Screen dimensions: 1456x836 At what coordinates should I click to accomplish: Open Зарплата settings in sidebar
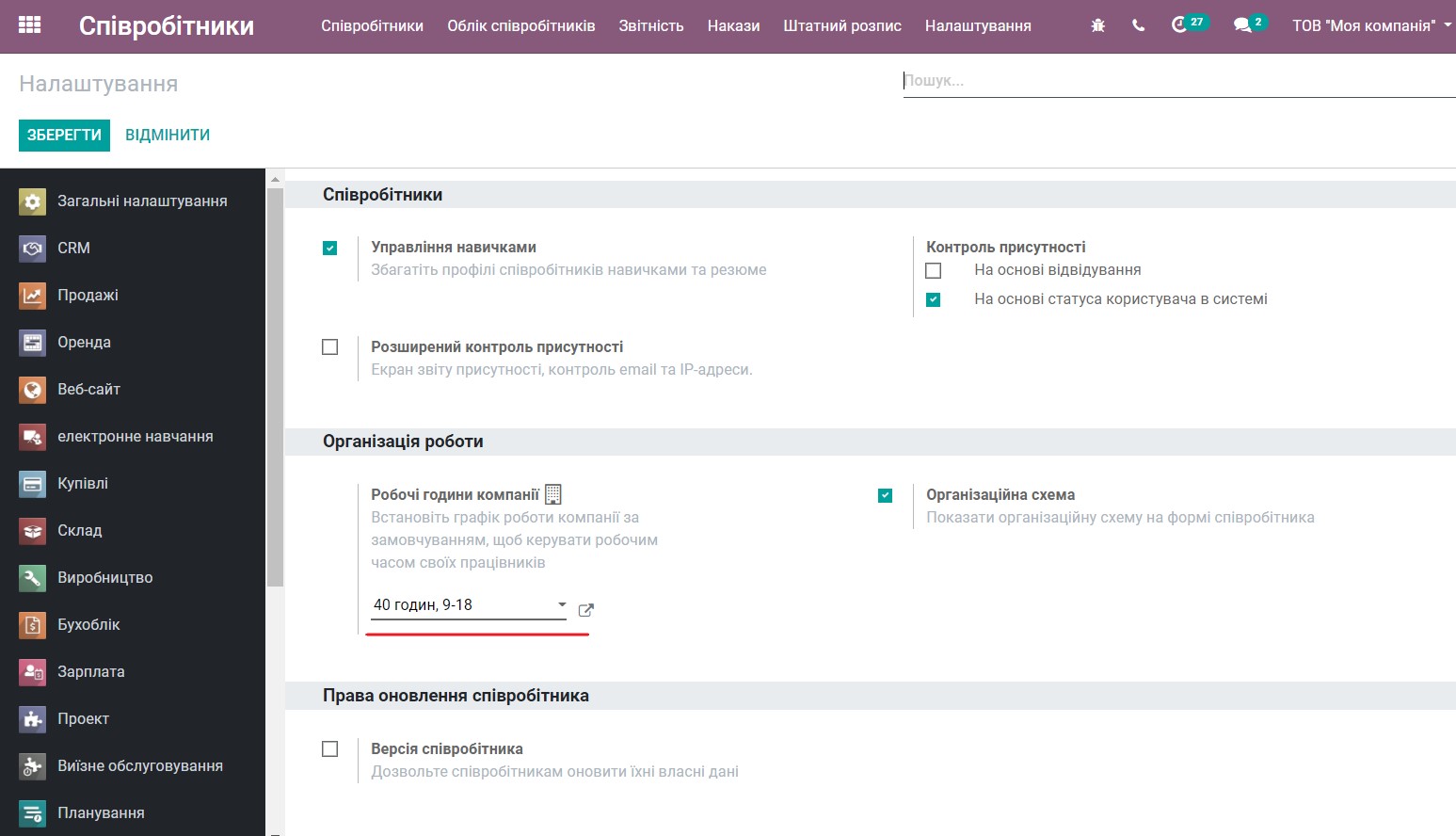click(x=91, y=671)
